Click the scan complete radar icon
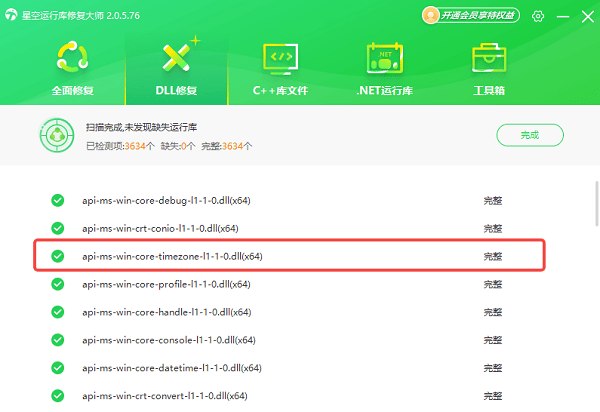This screenshot has height=412, width=600. click(57, 135)
